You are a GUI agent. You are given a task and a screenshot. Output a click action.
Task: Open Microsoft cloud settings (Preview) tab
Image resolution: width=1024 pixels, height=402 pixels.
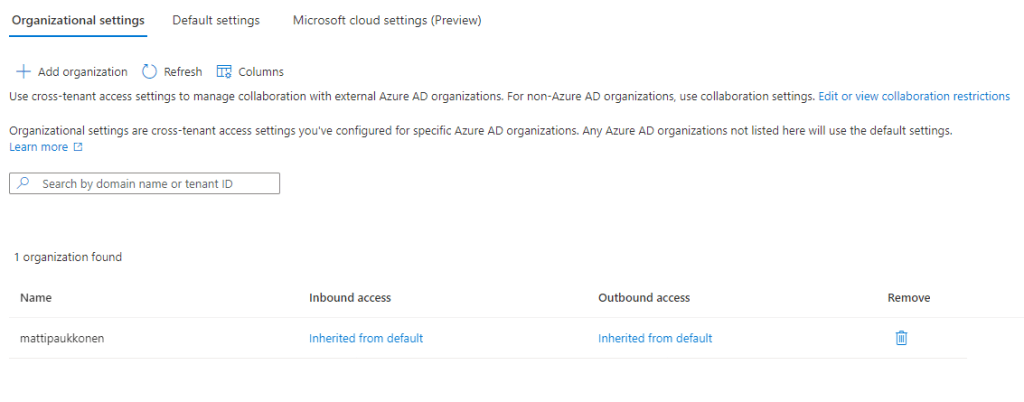387,20
